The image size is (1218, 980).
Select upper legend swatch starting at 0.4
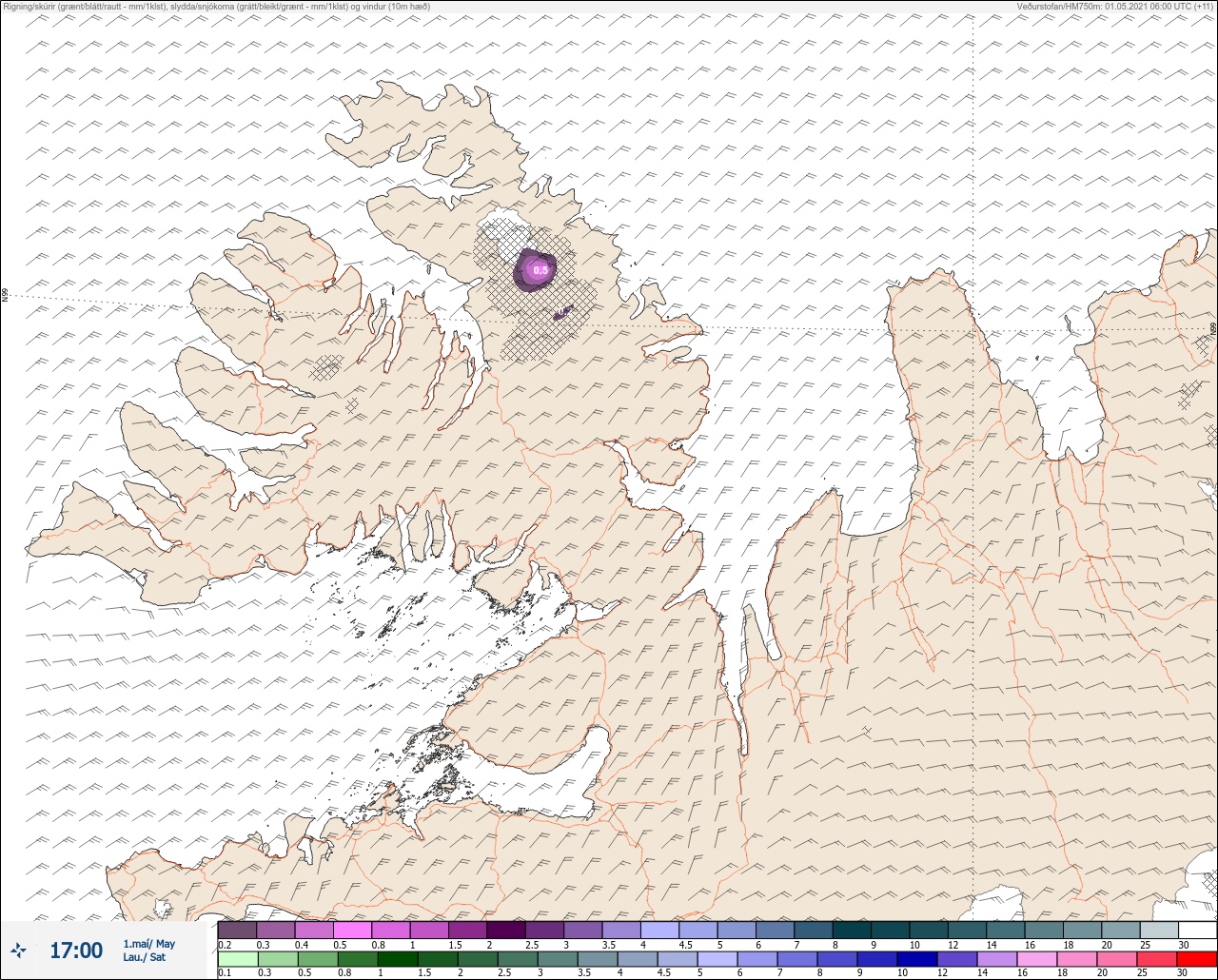314,930
